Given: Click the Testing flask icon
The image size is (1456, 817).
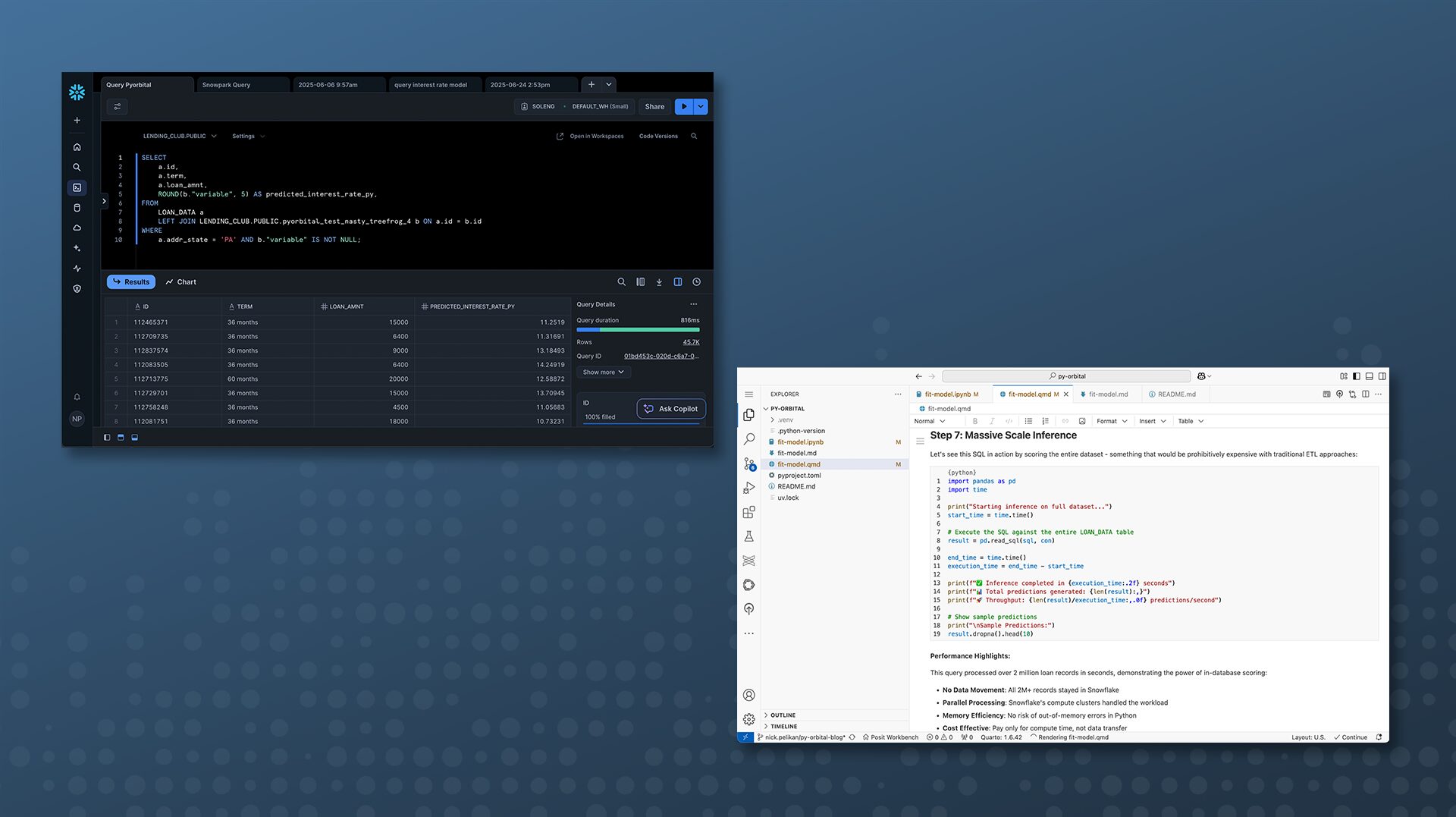Looking at the screenshot, I should 749,536.
